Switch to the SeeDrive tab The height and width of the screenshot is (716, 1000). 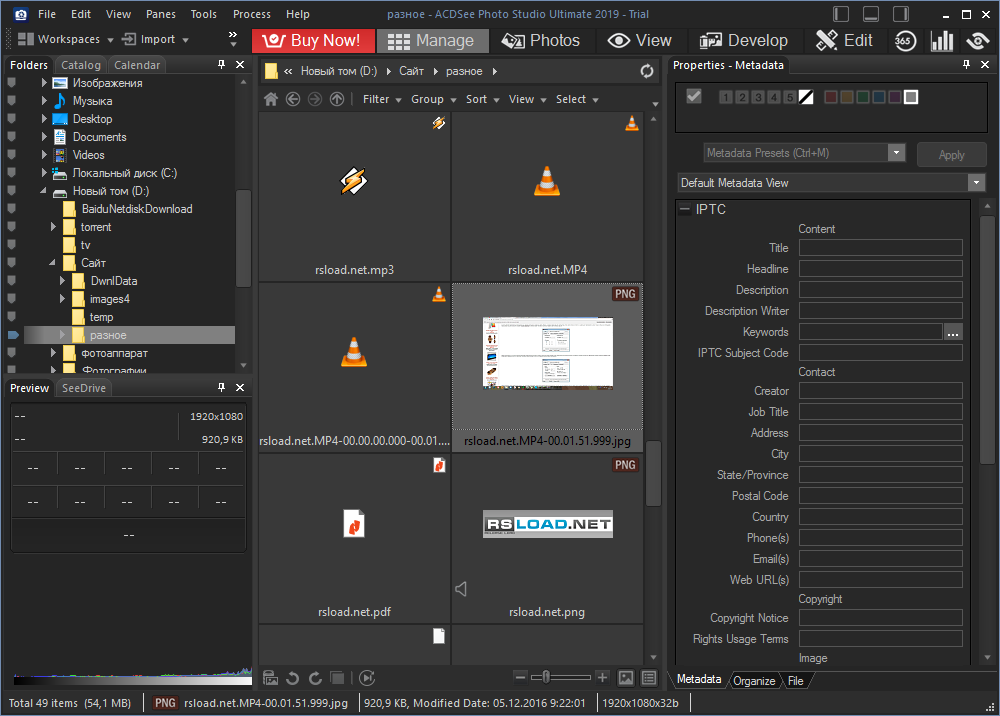(x=84, y=388)
